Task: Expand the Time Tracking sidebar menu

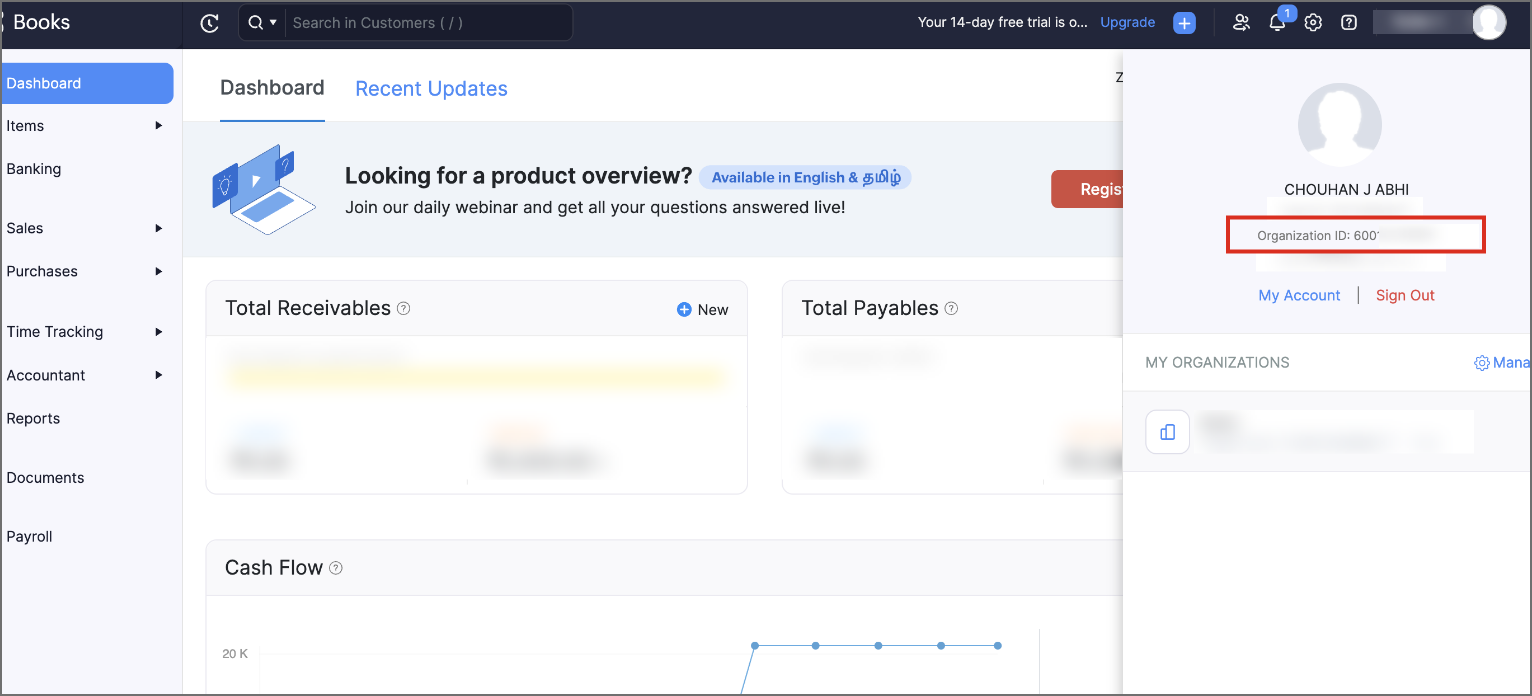Action: click(158, 332)
